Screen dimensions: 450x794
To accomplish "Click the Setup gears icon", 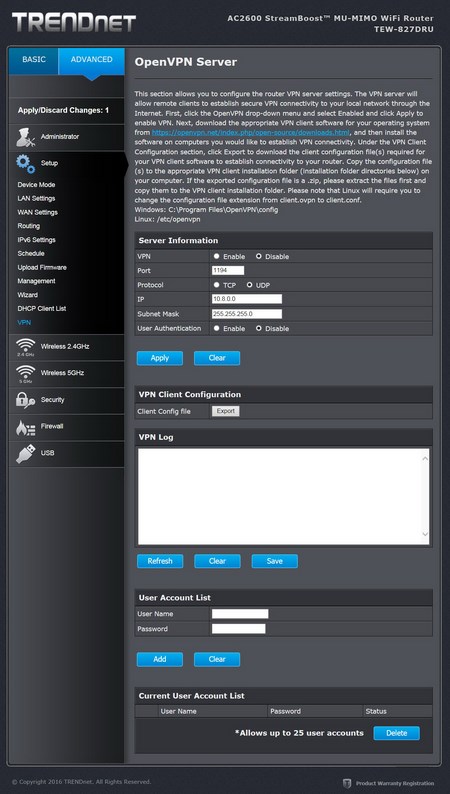I will coord(25,164).
